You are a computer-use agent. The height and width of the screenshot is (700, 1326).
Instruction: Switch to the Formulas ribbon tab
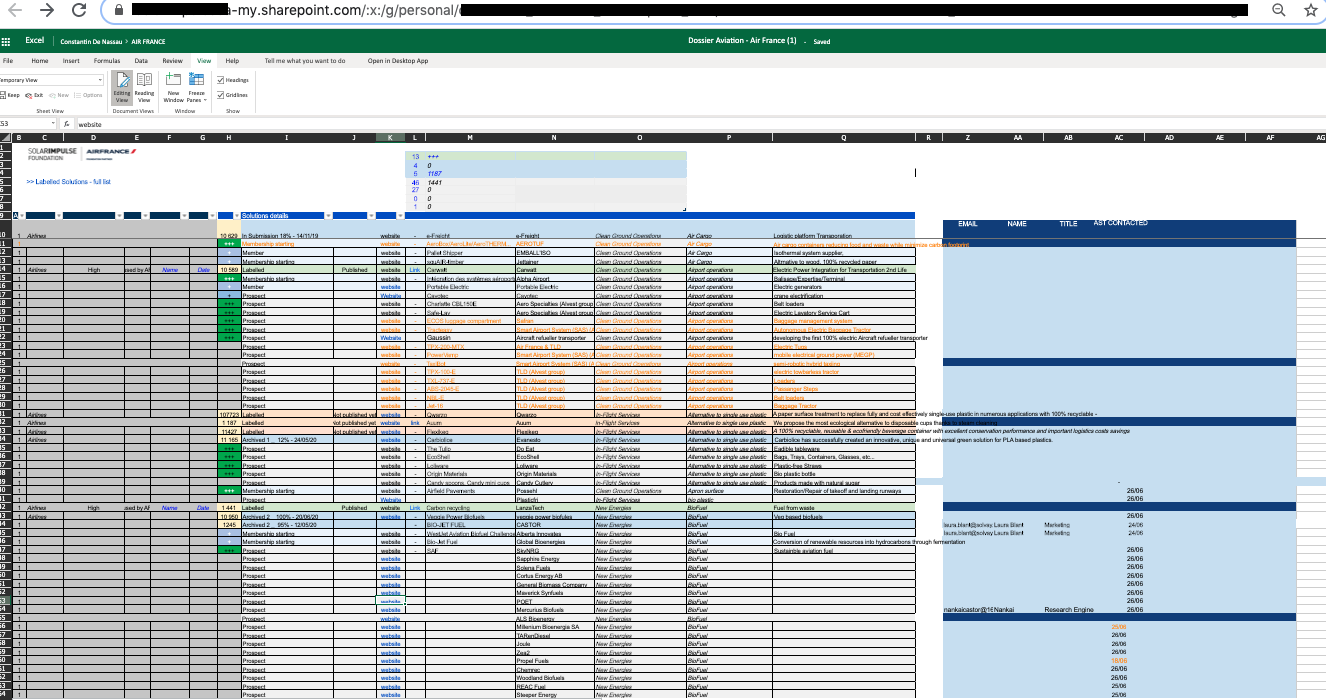point(107,61)
